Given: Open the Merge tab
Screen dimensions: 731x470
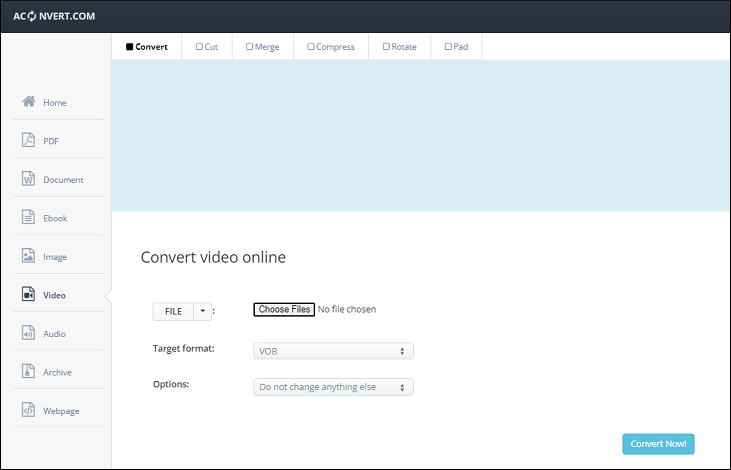Looking at the screenshot, I should [263, 47].
